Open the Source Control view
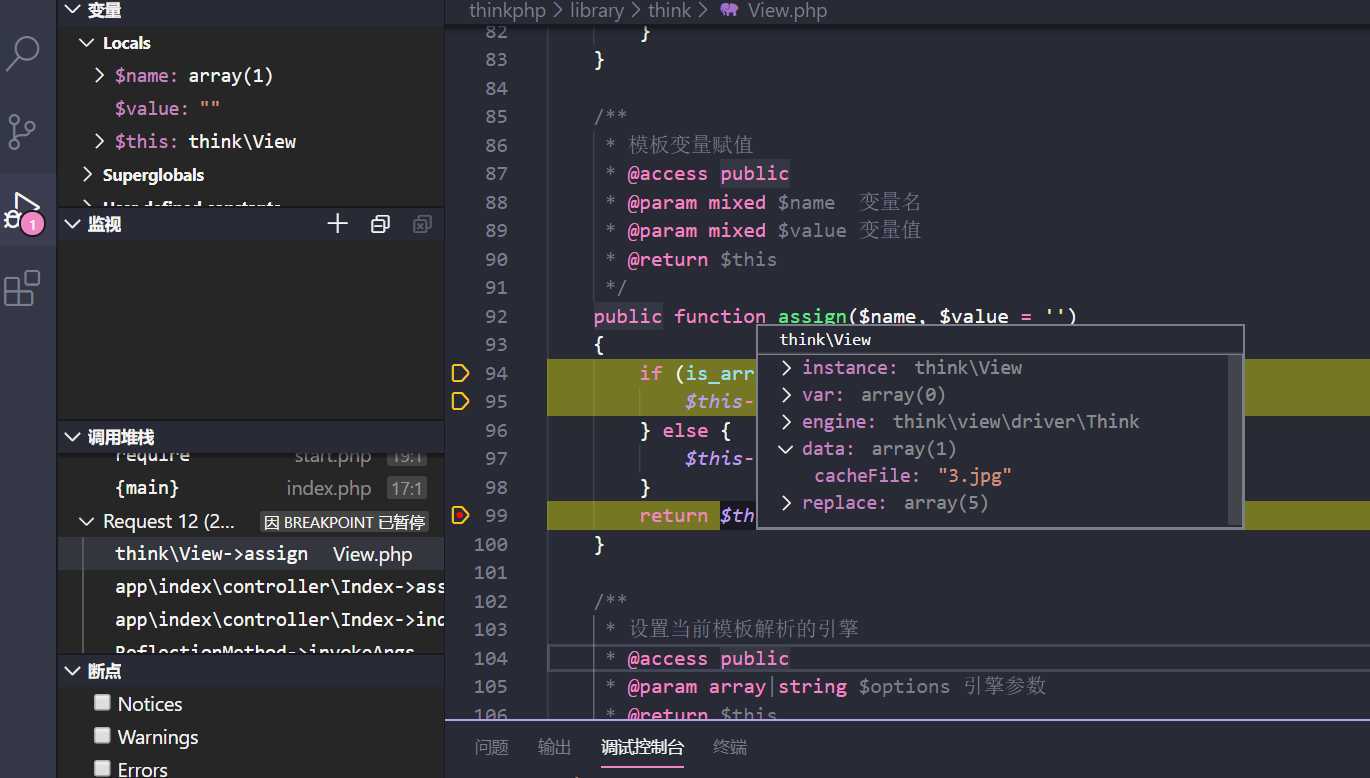The image size is (1370, 778). [x=22, y=131]
